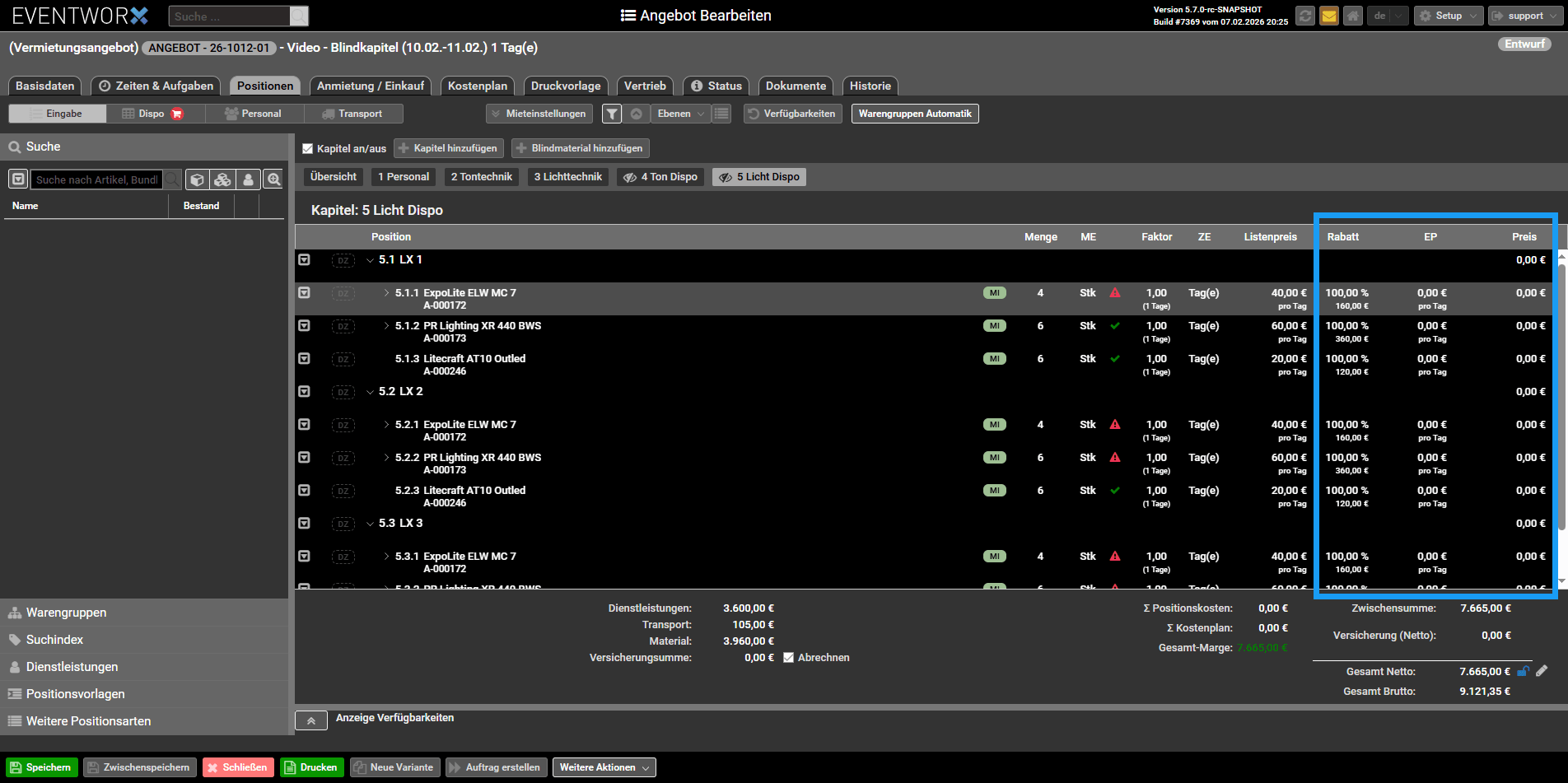The height and width of the screenshot is (783, 1568).
Task: Click the filter funnel icon
Action: (612, 114)
